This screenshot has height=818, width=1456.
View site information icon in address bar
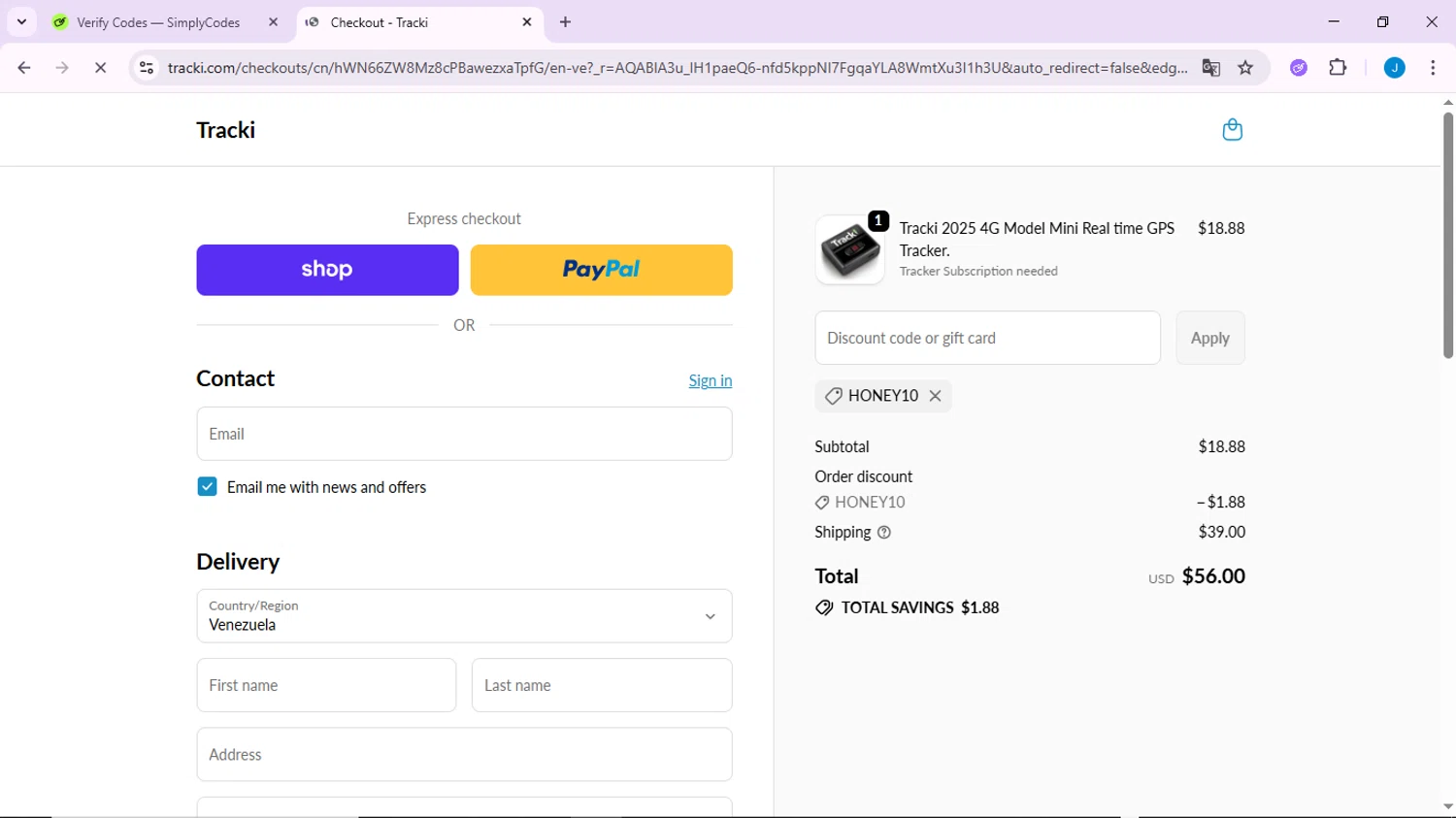[147, 68]
